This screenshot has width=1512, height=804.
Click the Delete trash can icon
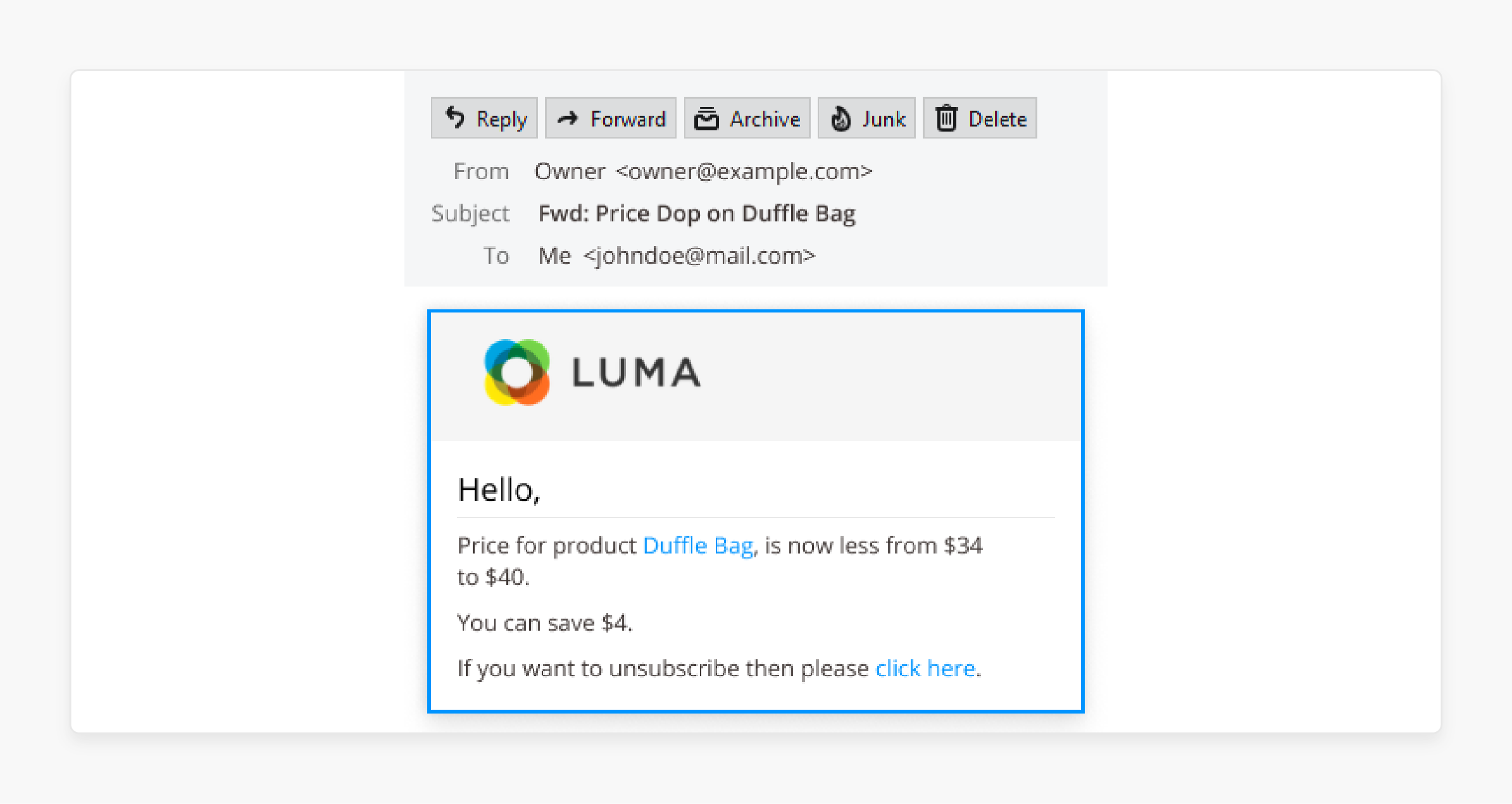(946, 118)
